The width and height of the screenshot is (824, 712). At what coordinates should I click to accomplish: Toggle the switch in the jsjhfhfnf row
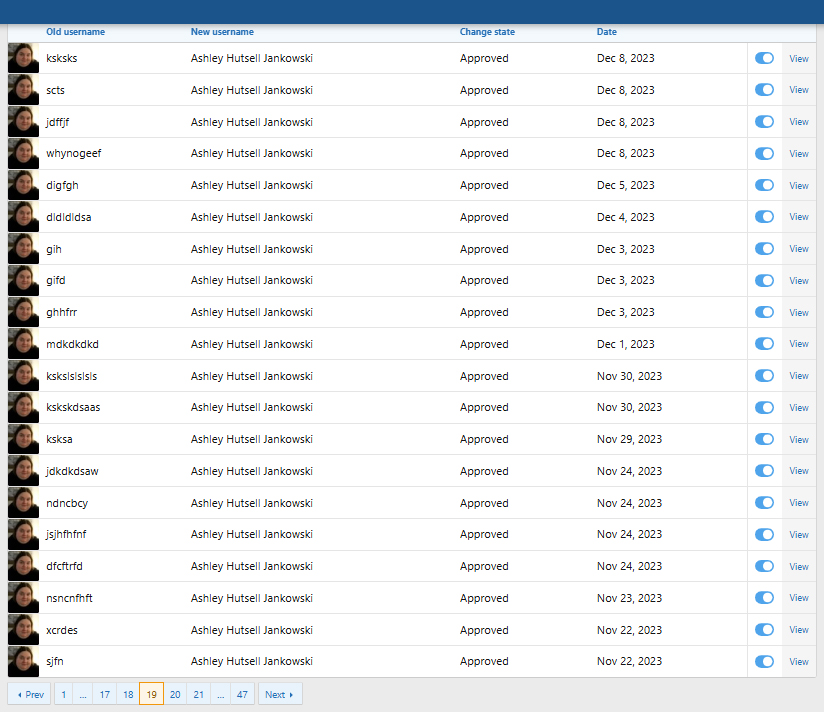click(x=764, y=534)
